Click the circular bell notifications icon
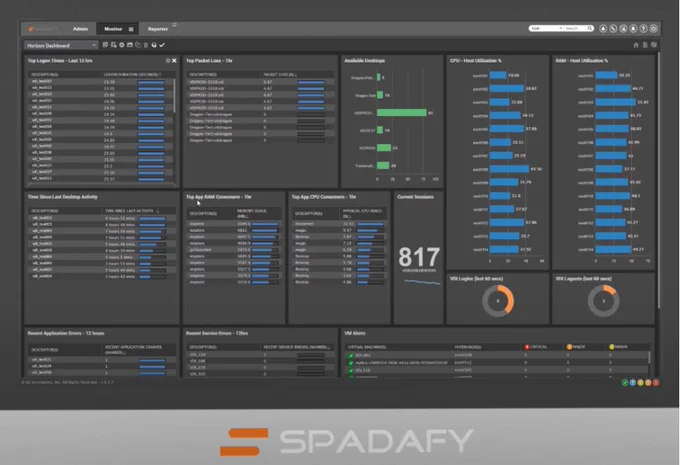The image size is (680, 465). [633, 29]
